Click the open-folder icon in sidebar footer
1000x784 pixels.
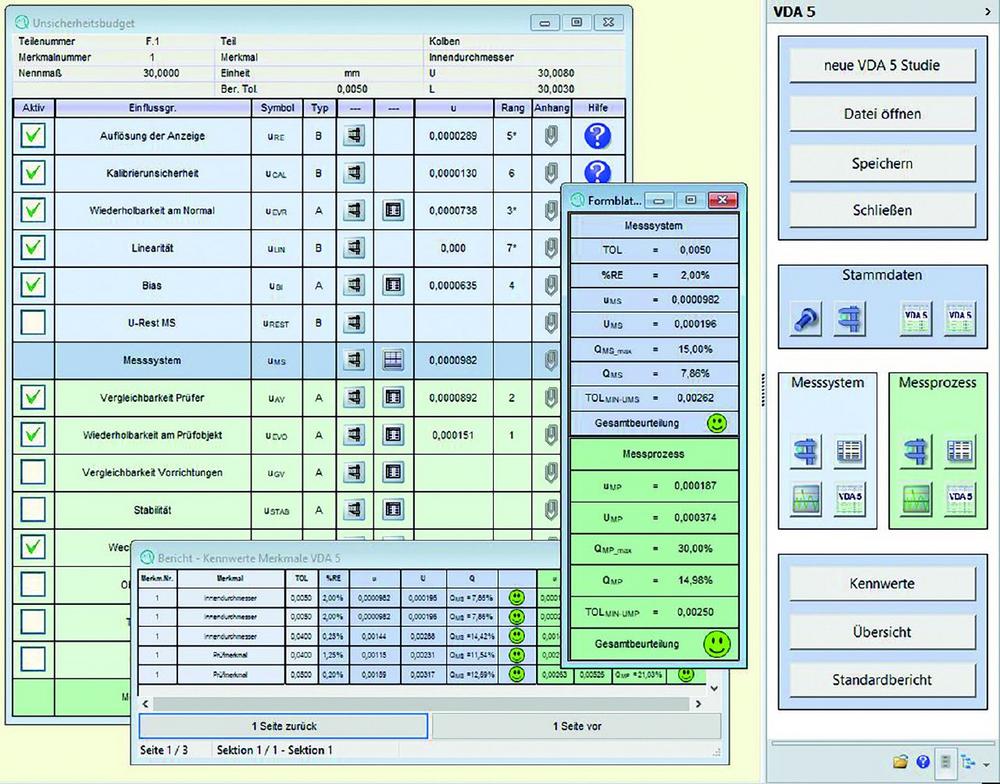901,761
